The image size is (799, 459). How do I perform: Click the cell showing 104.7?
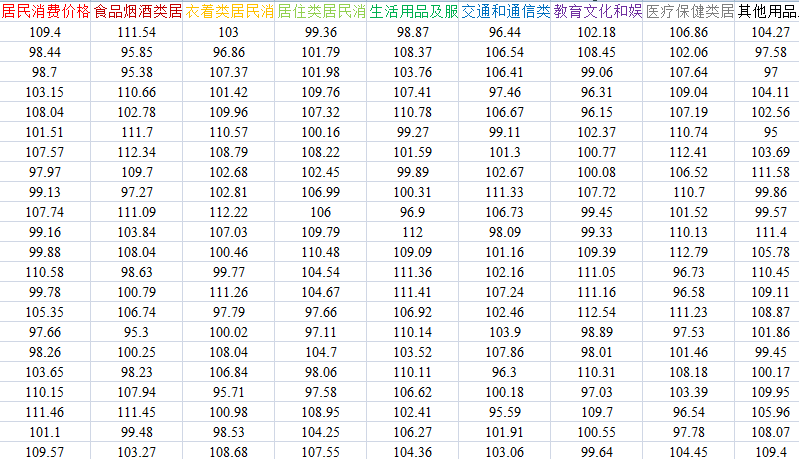pos(321,352)
